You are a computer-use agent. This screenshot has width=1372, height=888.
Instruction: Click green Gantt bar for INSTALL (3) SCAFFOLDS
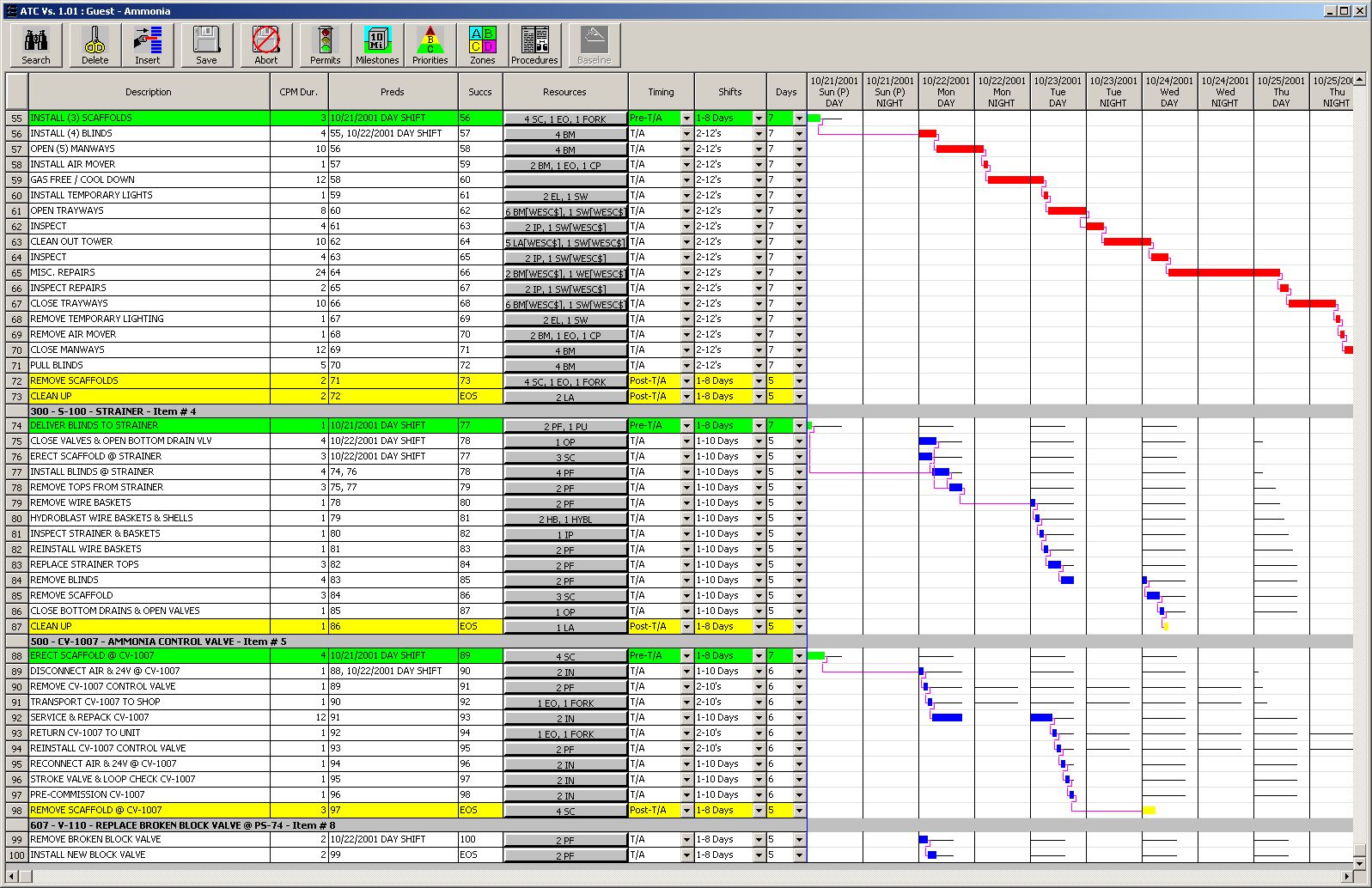pyautogui.click(x=814, y=118)
